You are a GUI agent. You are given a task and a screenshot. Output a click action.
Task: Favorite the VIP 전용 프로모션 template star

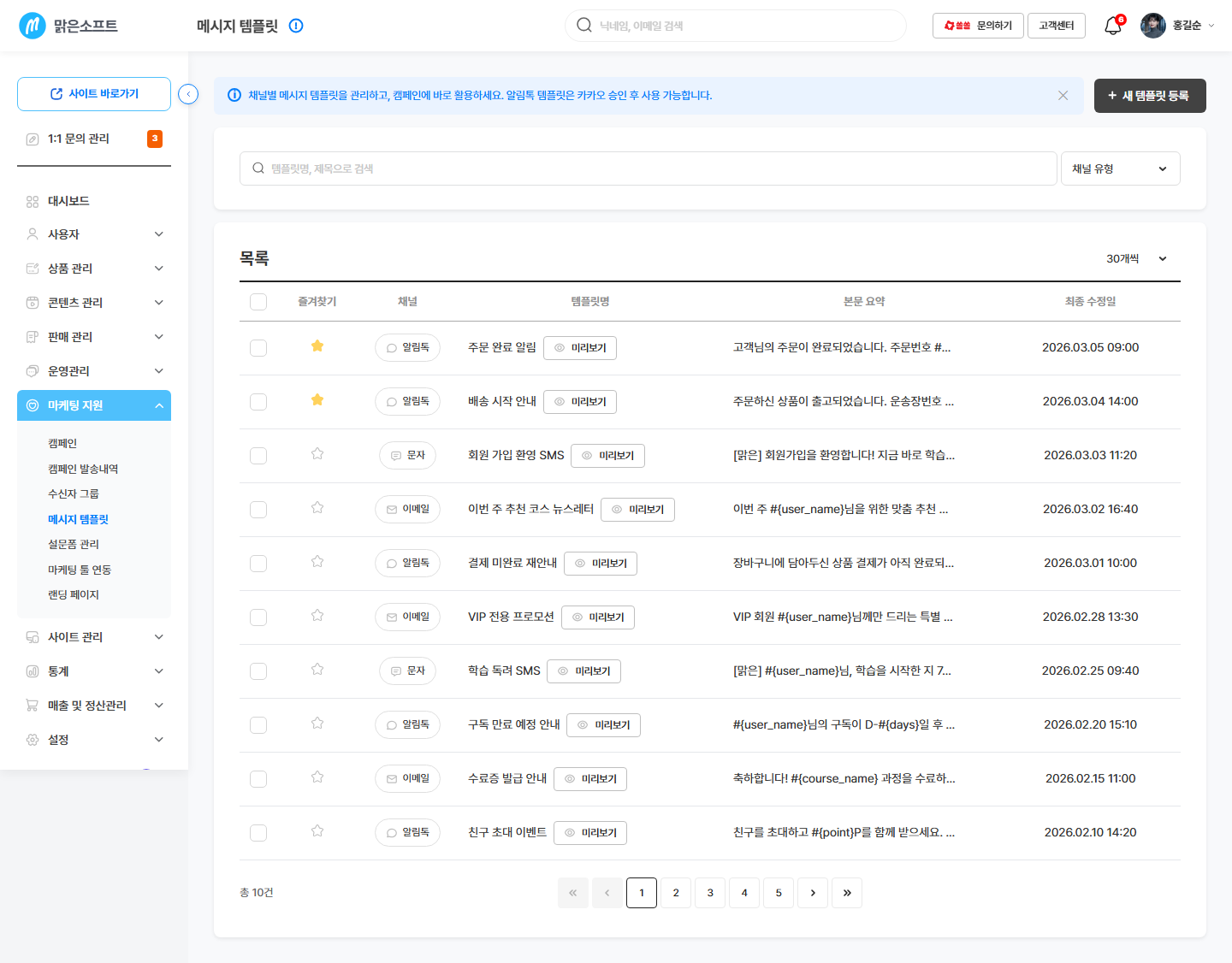[317, 616]
